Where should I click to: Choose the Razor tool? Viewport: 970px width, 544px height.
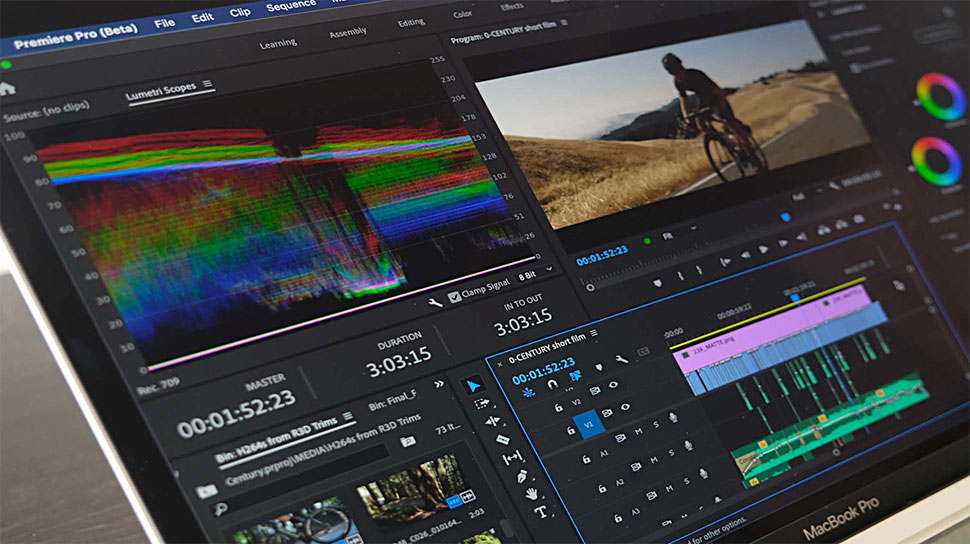click(x=502, y=439)
